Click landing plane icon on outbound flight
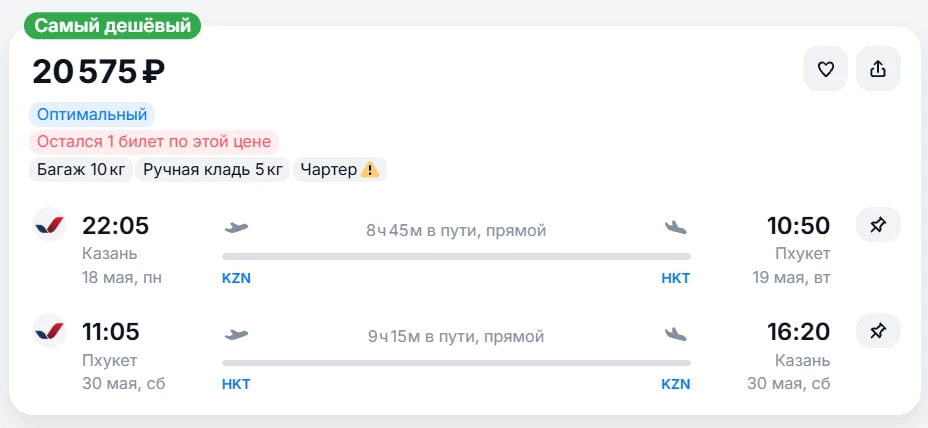 click(x=675, y=227)
